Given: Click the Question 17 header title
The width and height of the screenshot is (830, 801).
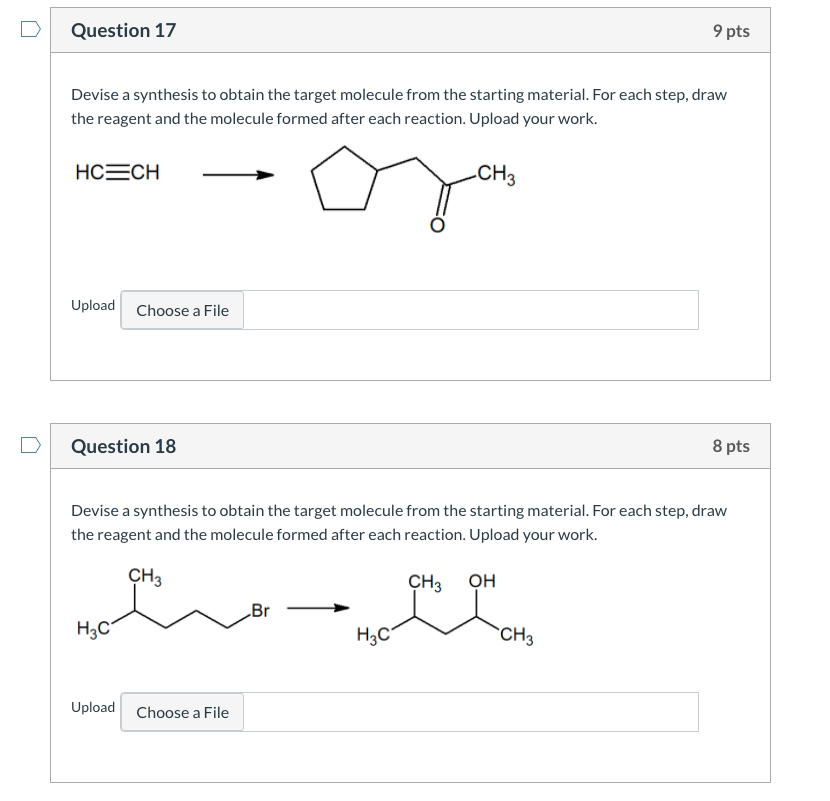Looking at the screenshot, I should click(x=123, y=30).
